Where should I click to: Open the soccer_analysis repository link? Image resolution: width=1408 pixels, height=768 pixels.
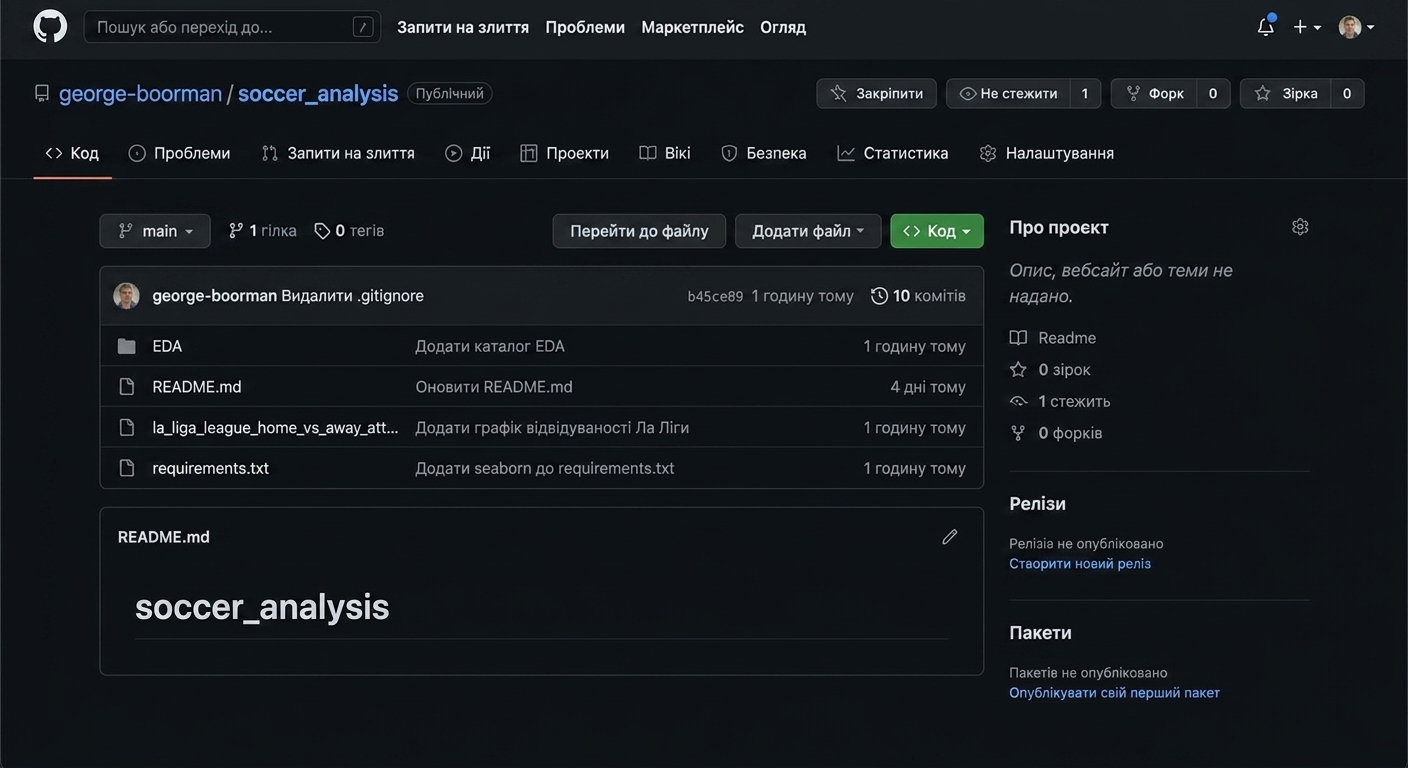pyautogui.click(x=318, y=94)
